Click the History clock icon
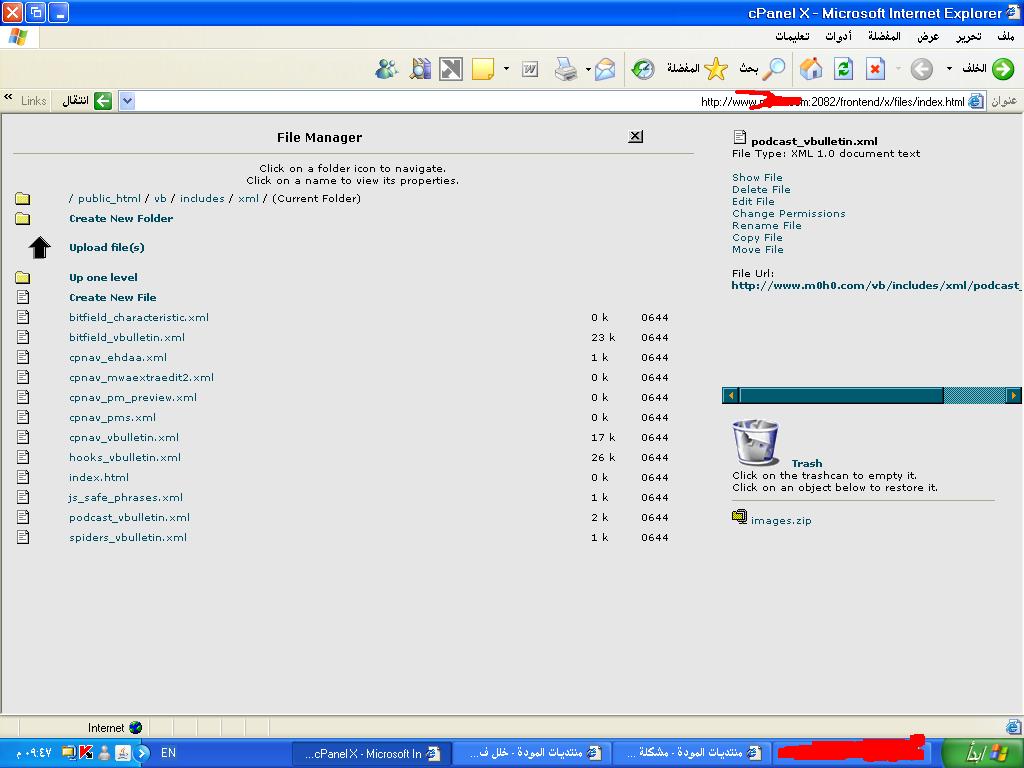 tap(643, 69)
